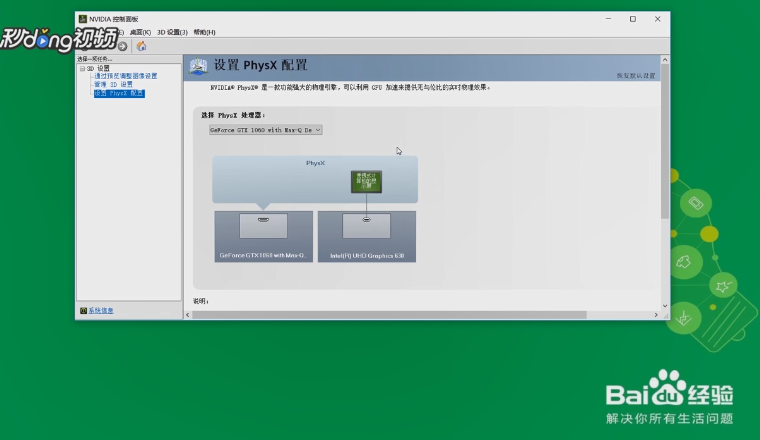Viewport: 760px width, 440px height.
Task: Click the PhysX title in diagram
Action: click(316, 163)
